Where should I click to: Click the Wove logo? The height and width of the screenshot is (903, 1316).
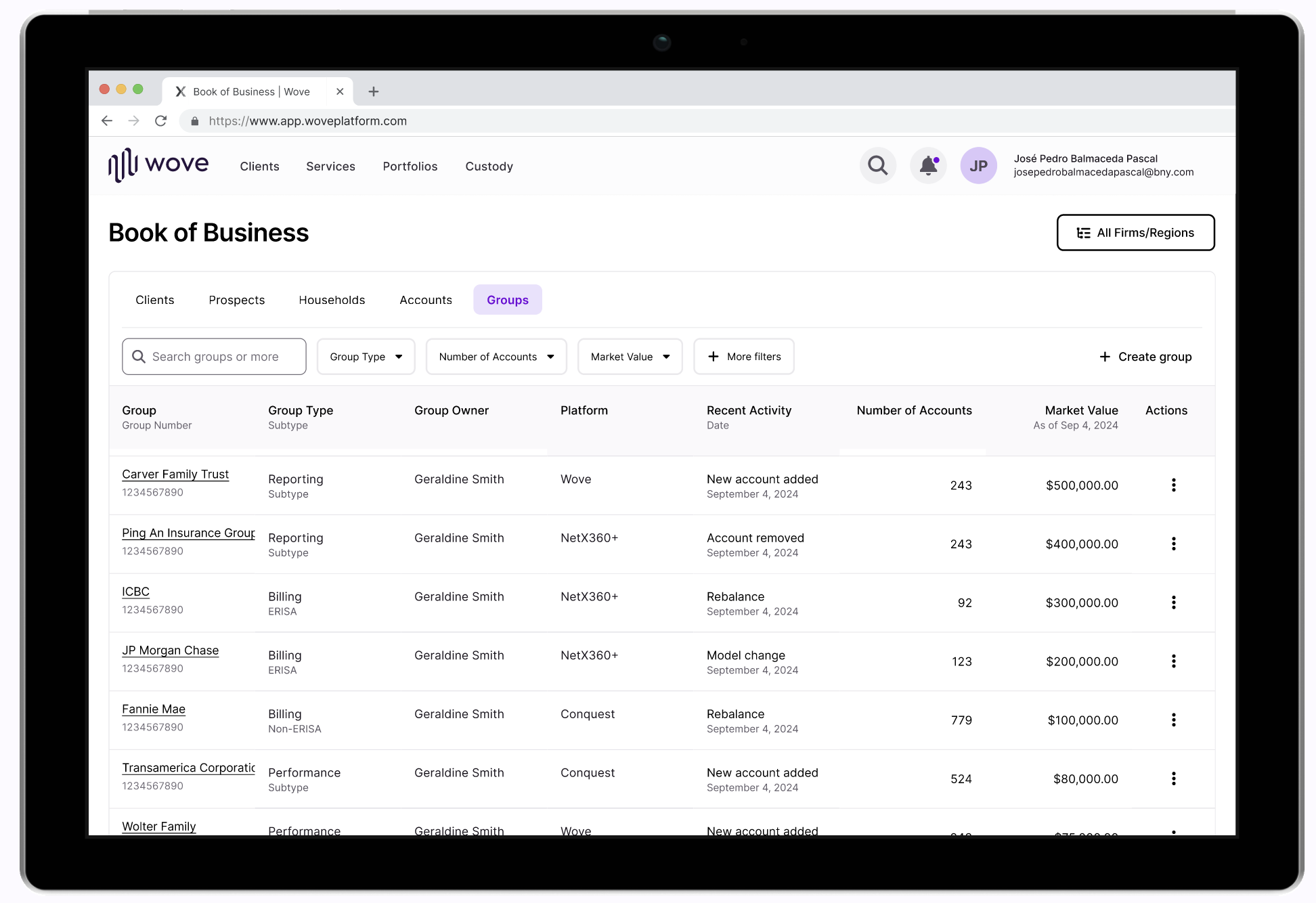pos(158,165)
